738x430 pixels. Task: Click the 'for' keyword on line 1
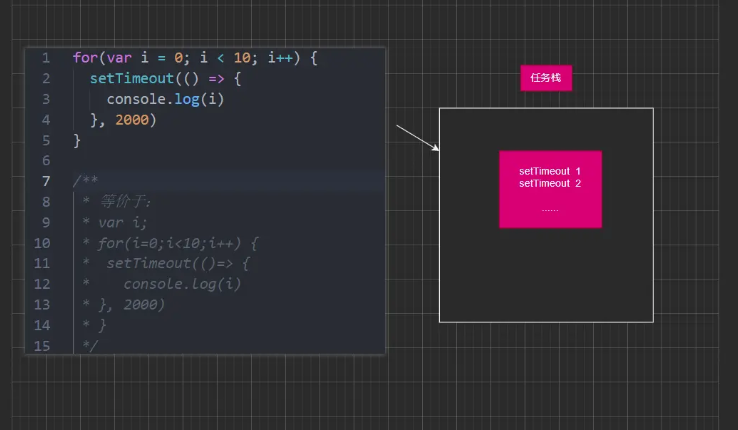coord(85,58)
